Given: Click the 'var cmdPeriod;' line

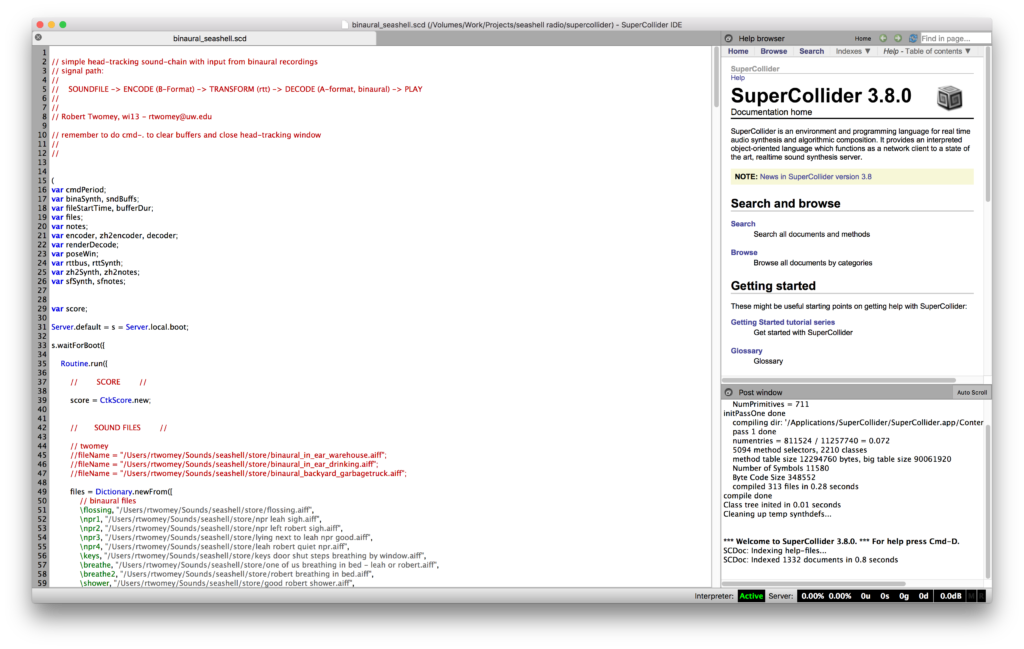Looking at the screenshot, I should click(x=78, y=190).
